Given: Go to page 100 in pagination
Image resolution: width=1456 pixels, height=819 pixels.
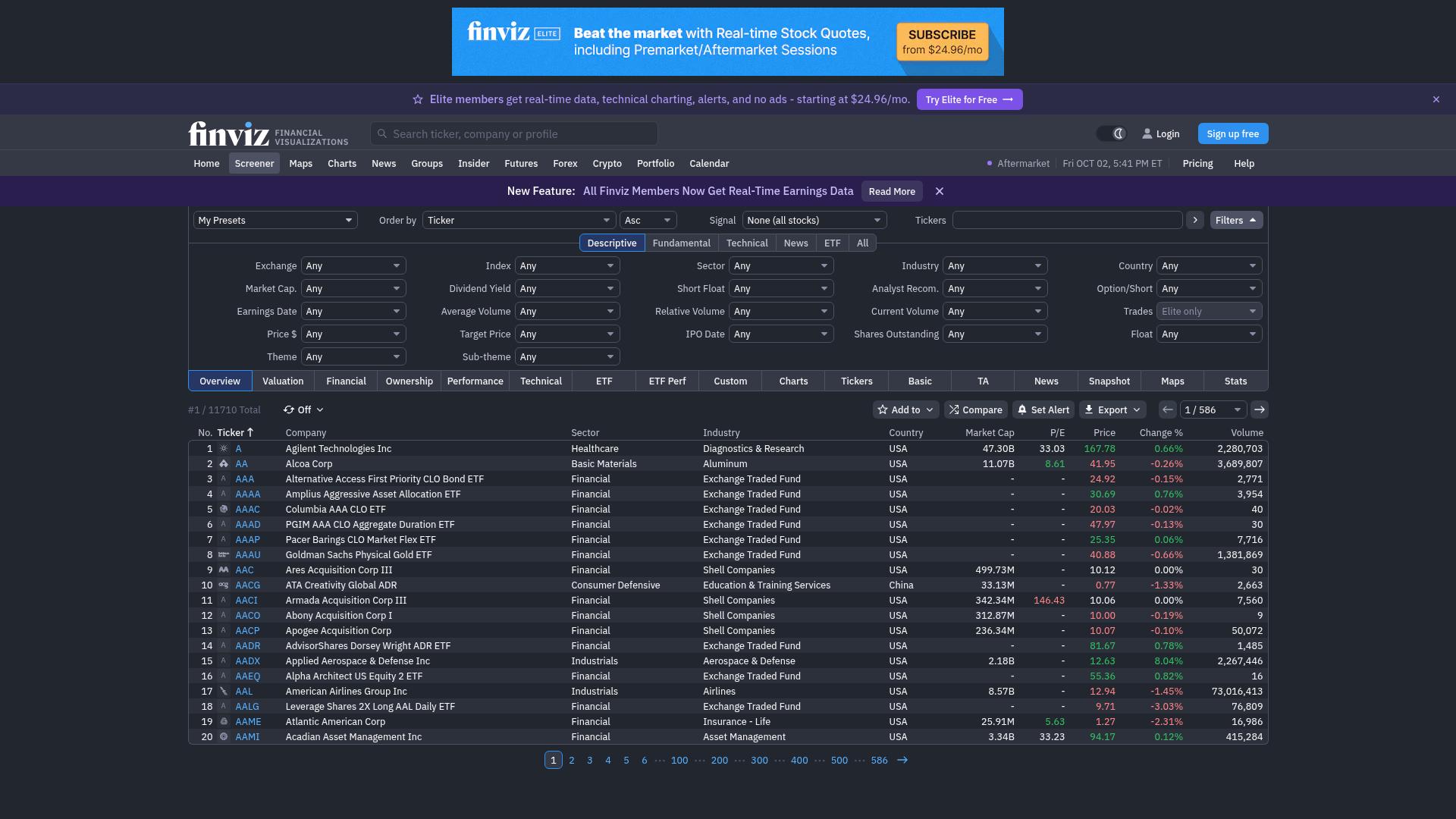Looking at the screenshot, I should click(679, 760).
